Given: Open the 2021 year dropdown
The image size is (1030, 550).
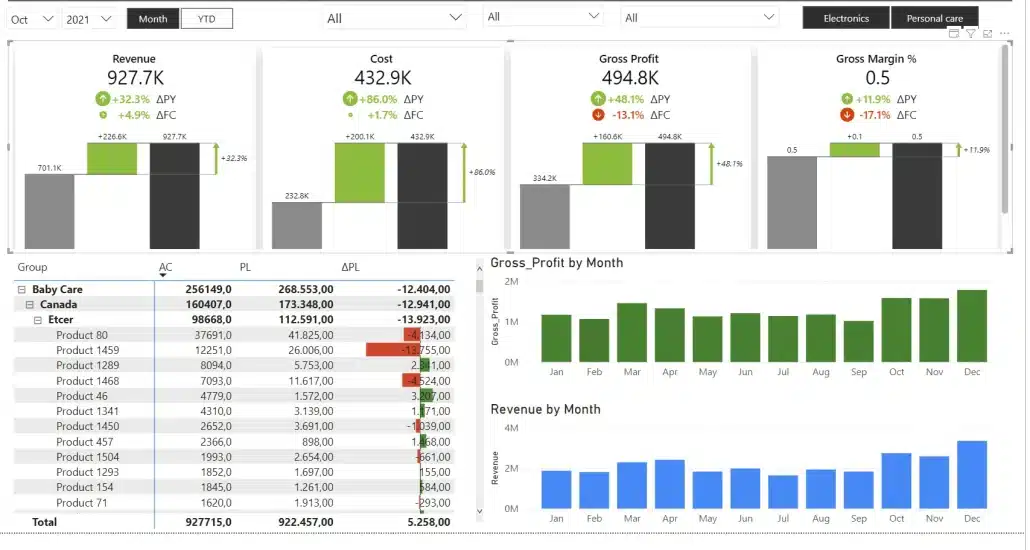Looking at the screenshot, I should 89,19.
